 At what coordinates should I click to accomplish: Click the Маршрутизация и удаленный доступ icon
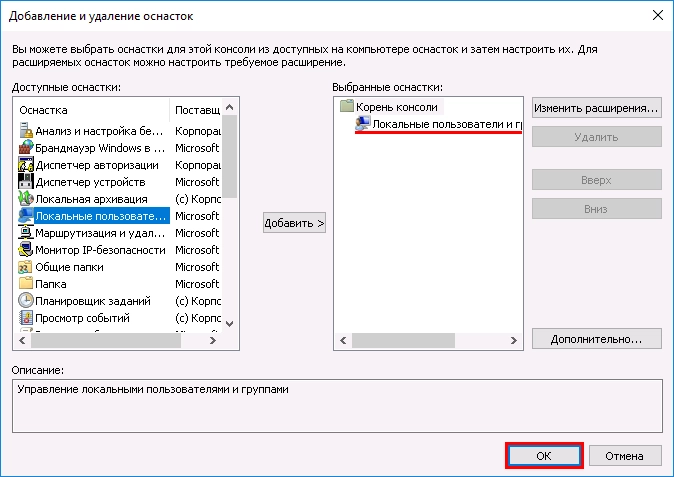tap(26, 233)
